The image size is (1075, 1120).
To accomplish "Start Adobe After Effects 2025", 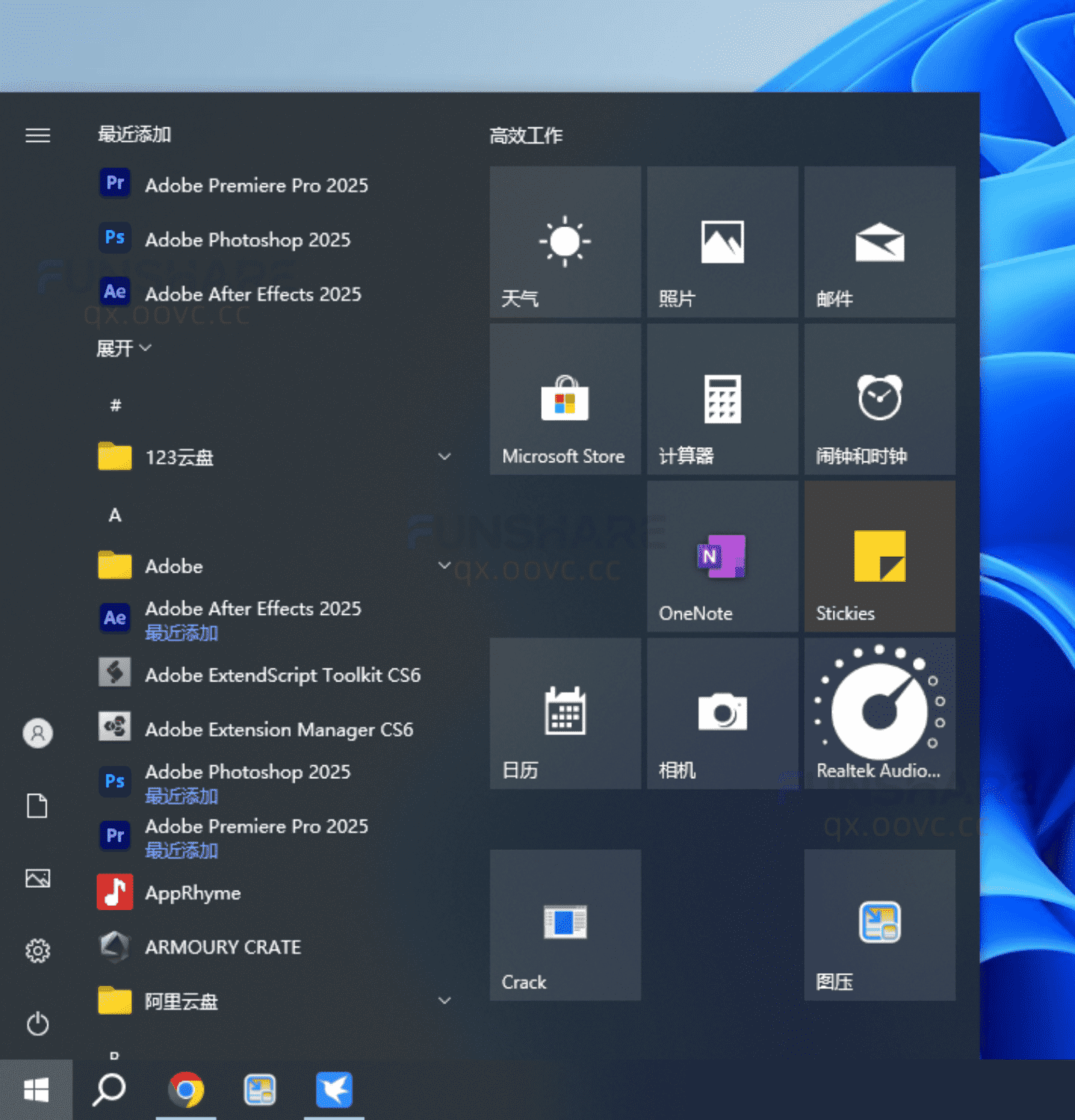I will coord(253,294).
